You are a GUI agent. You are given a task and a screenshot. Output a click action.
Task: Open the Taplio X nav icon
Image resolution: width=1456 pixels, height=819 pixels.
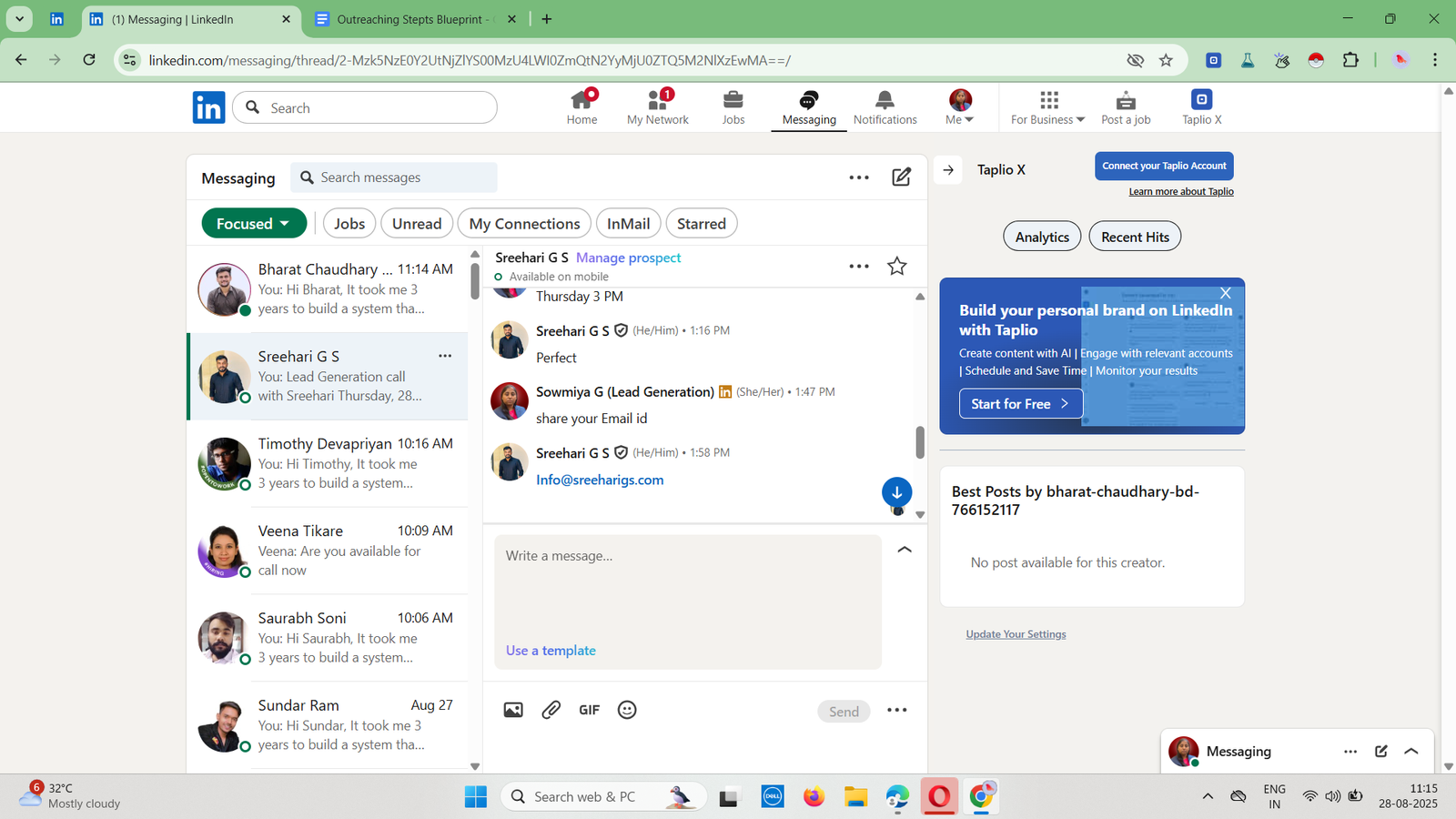point(1201,107)
